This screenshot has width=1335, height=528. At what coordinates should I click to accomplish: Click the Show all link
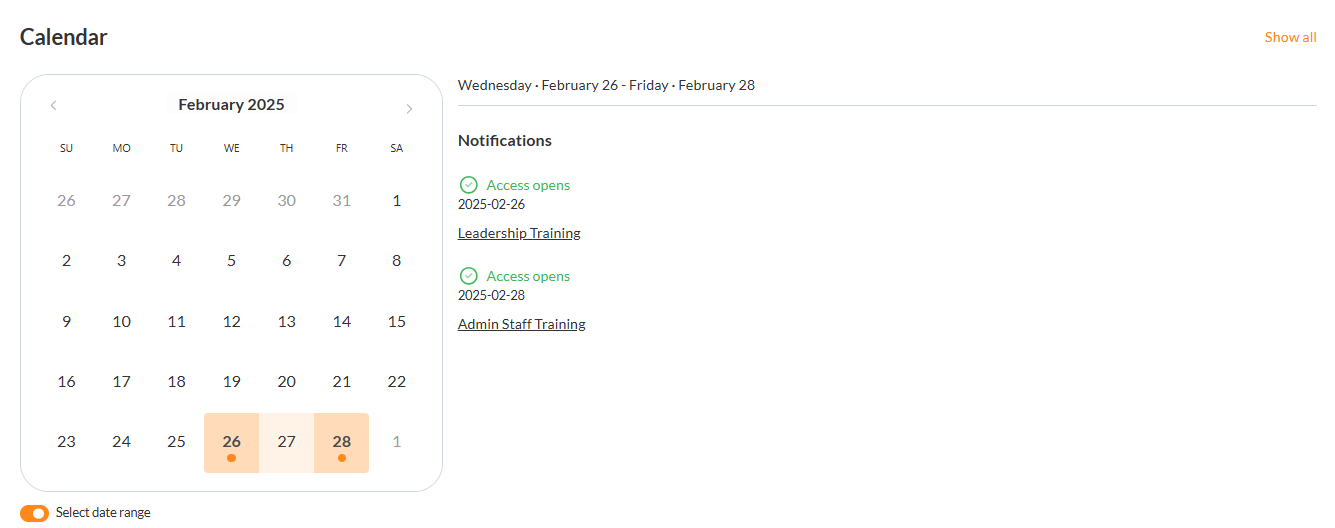click(x=1290, y=37)
